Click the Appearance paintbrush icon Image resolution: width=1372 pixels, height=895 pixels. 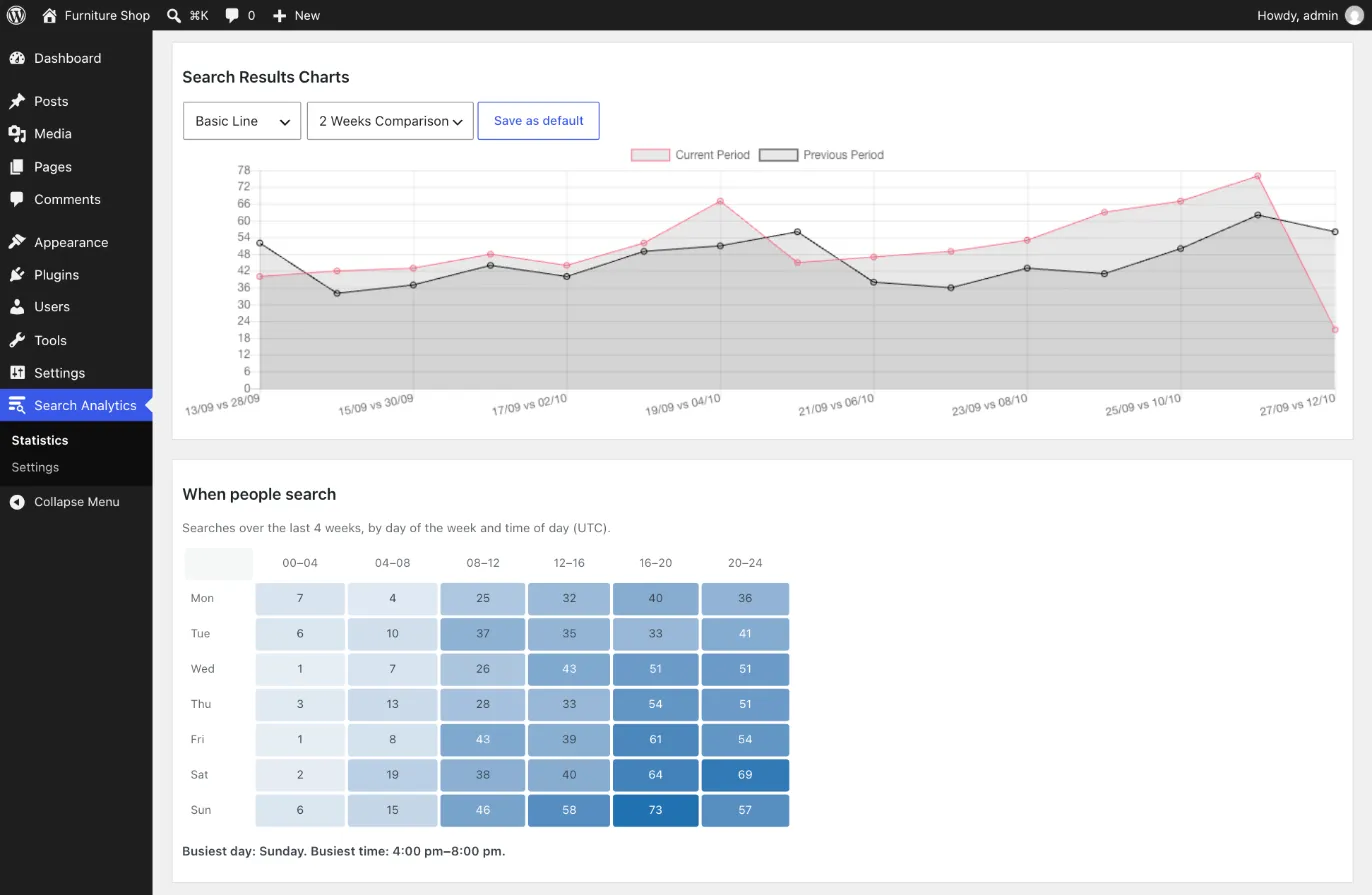17,242
